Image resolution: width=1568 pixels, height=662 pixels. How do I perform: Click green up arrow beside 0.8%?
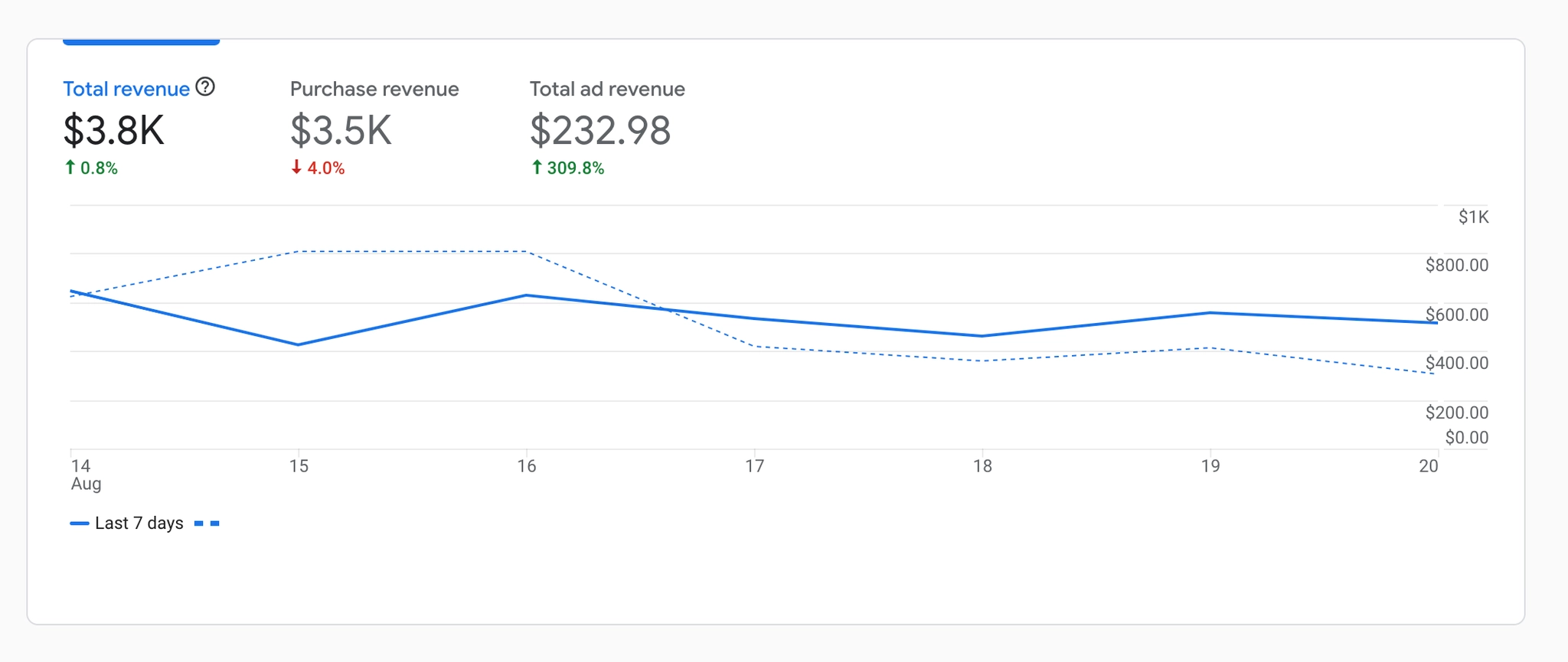[70, 168]
